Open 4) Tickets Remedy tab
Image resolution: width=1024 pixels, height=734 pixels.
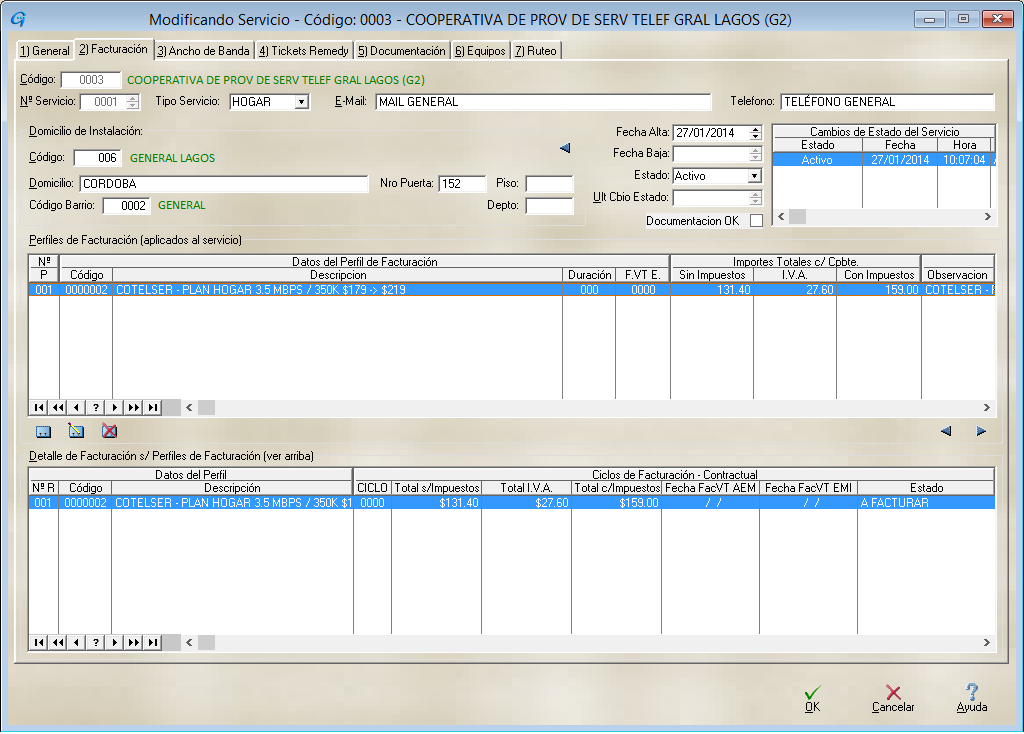[304, 51]
